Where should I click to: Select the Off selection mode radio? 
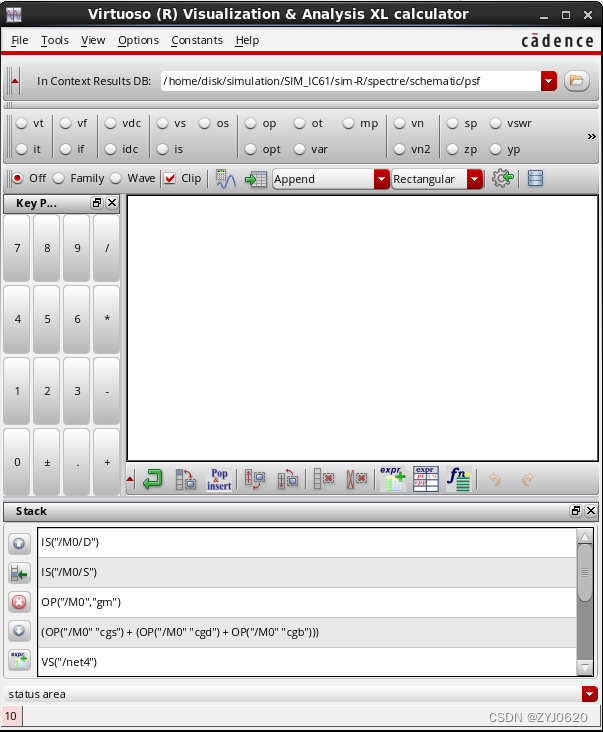18,178
